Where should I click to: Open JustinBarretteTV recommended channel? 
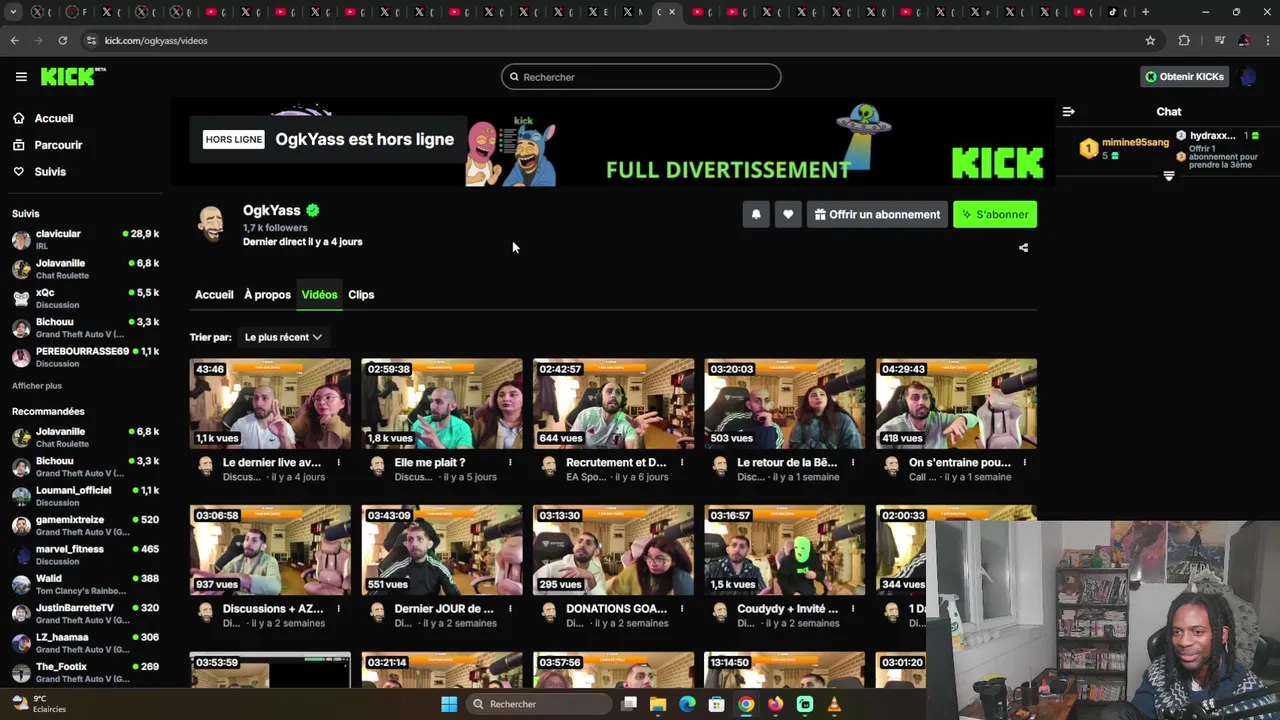pyautogui.click(x=85, y=613)
